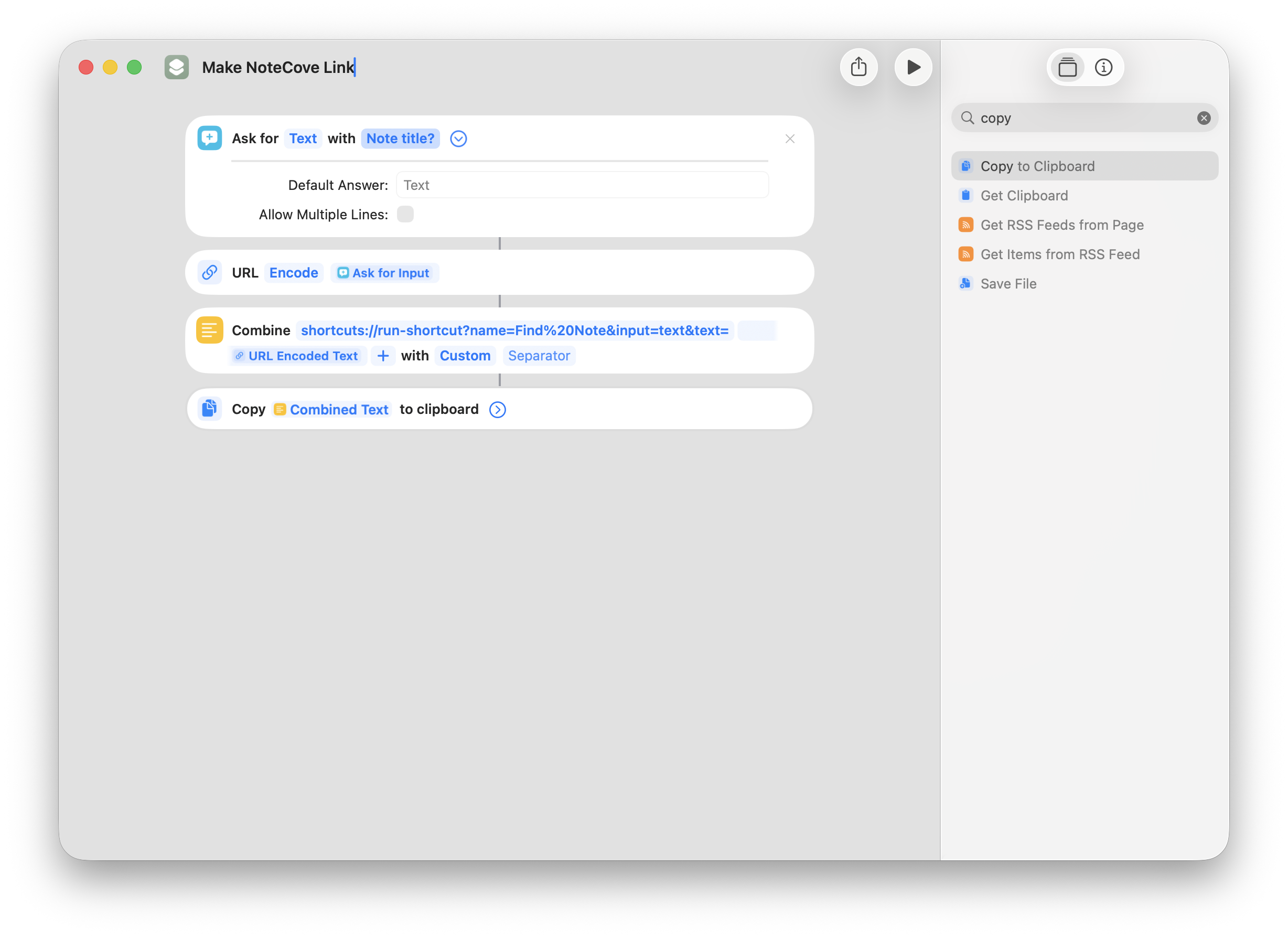Enable Allow Multiple Lines checkbox
Viewport: 1288px width, 938px height.
pos(405,214)
